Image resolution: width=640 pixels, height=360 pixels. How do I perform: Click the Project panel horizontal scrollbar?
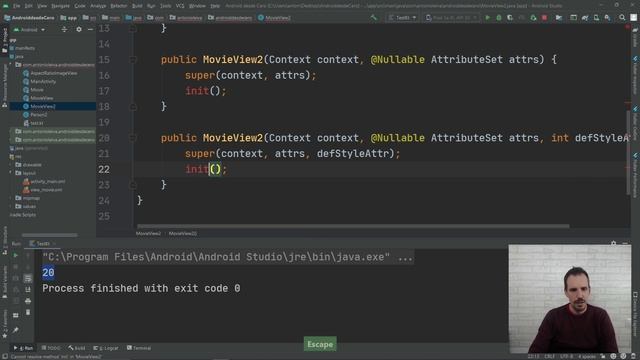[49, 235]
